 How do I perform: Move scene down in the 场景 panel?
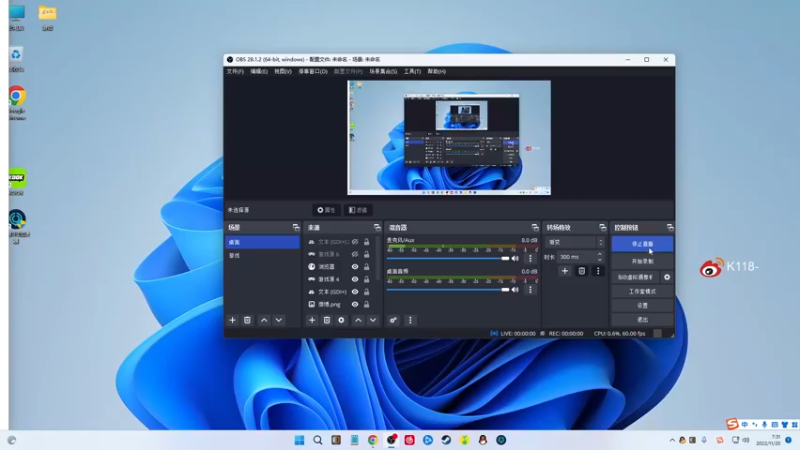(x=279, y=320)
